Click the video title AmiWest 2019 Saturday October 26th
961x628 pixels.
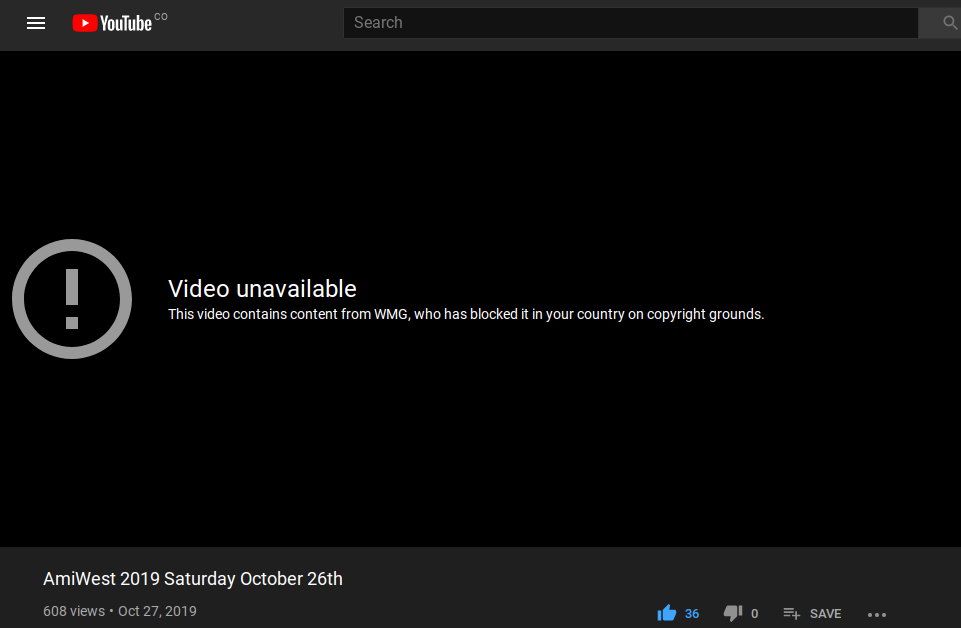(x=193, y=579)
